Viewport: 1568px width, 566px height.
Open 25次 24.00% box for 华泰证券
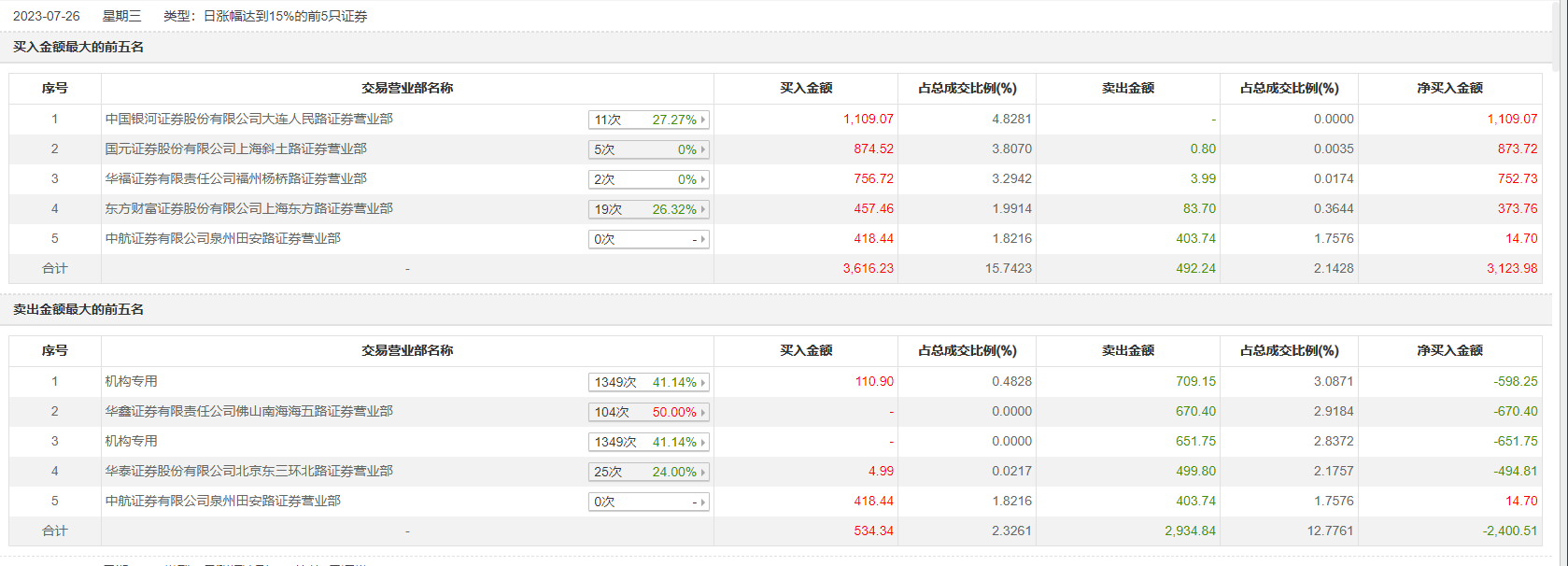click(649, 472)
